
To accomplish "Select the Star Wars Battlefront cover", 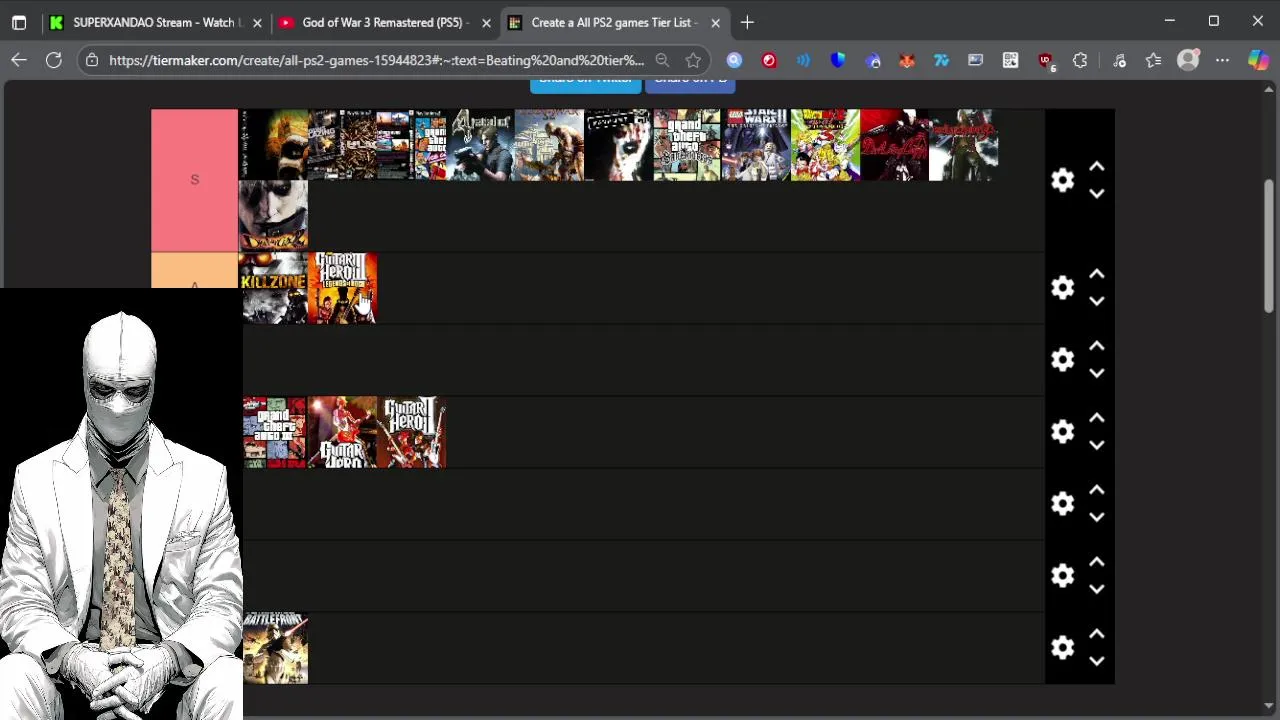I will [x=274, y=648].
